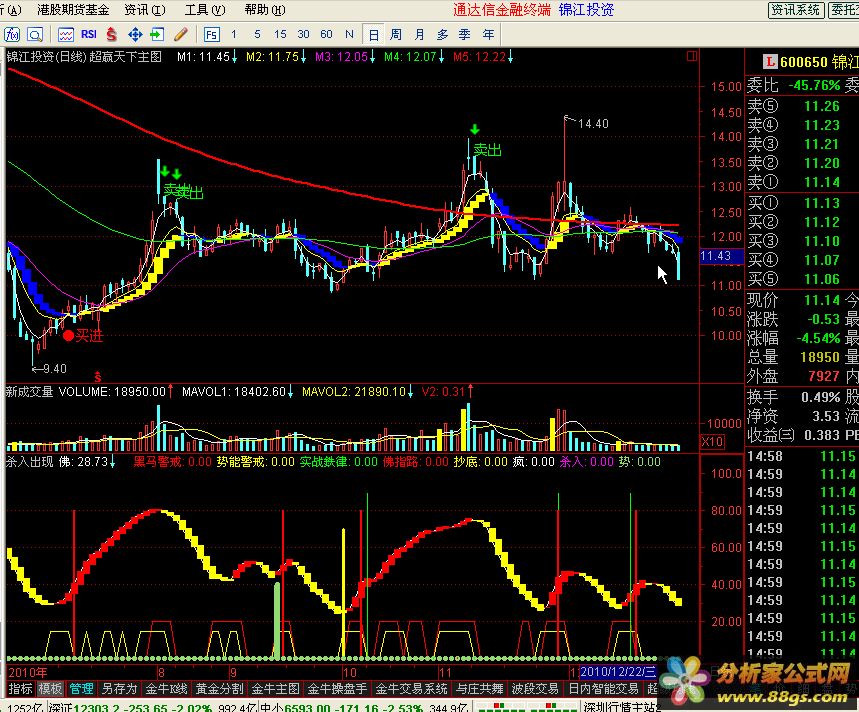Click MAVOL2: 21890.10 indicator label

pyautogui.click(x=357, y=392)
